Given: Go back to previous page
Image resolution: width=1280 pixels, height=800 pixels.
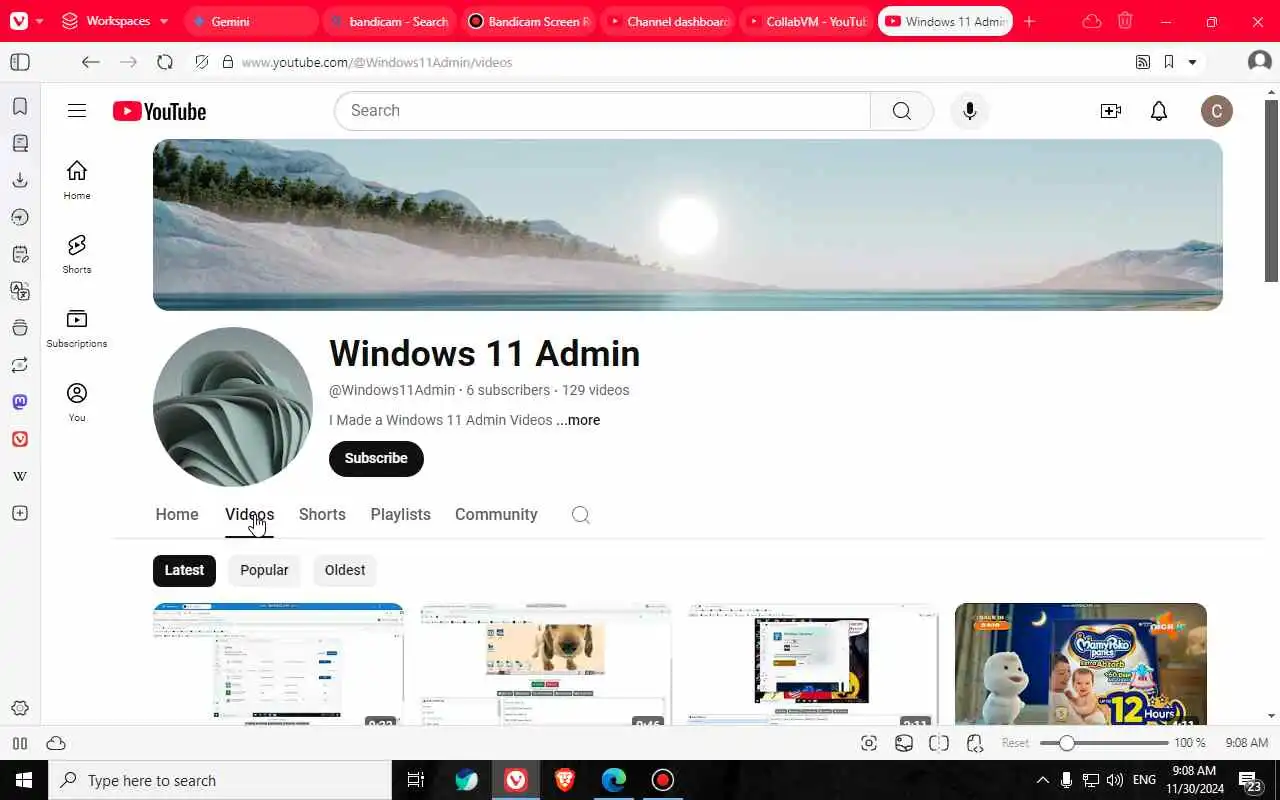Looking at the screenshot, I should [91, 62].
